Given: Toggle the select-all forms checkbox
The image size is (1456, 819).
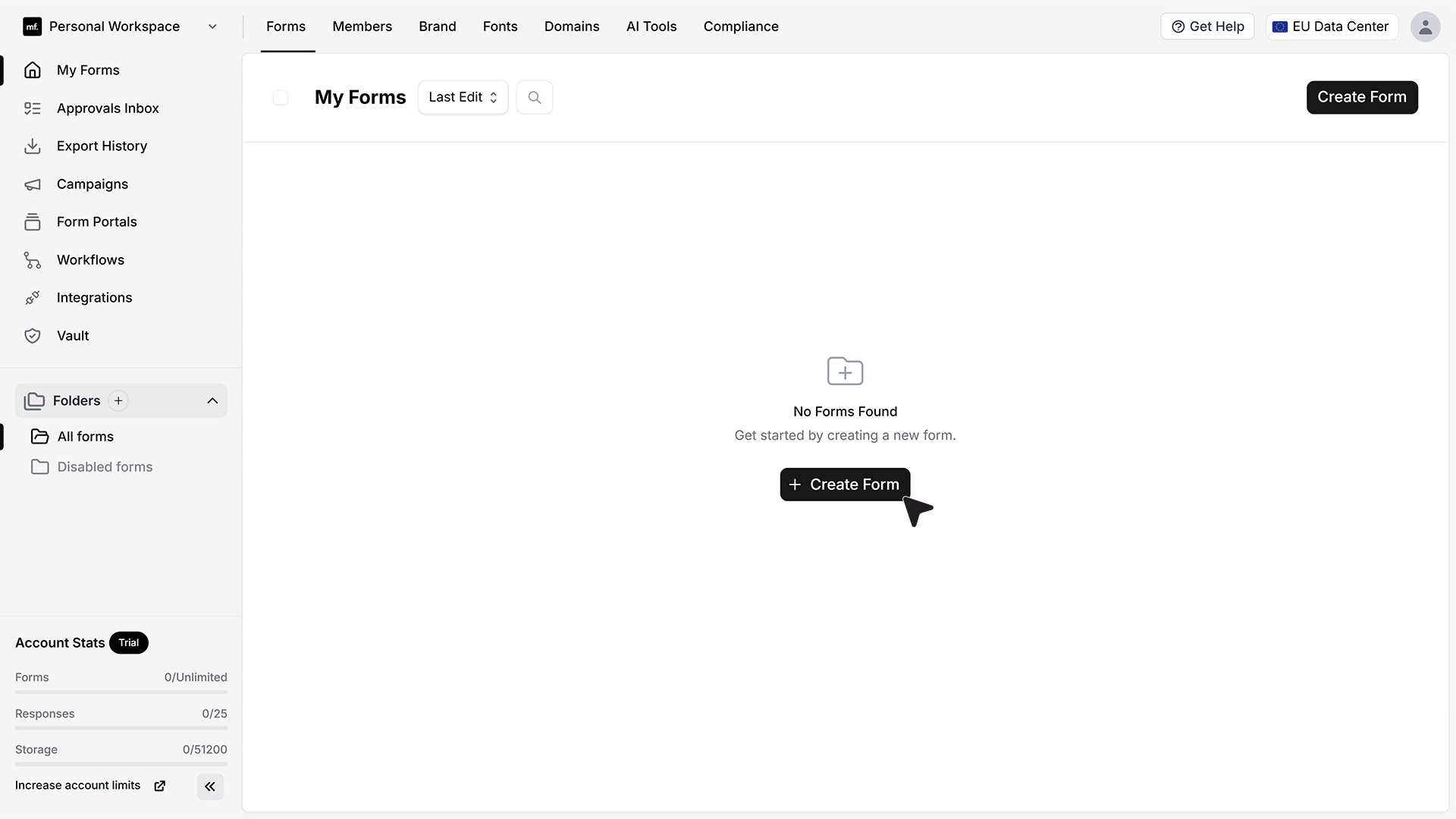Looking at the screenshot, I should click(281, 97).
